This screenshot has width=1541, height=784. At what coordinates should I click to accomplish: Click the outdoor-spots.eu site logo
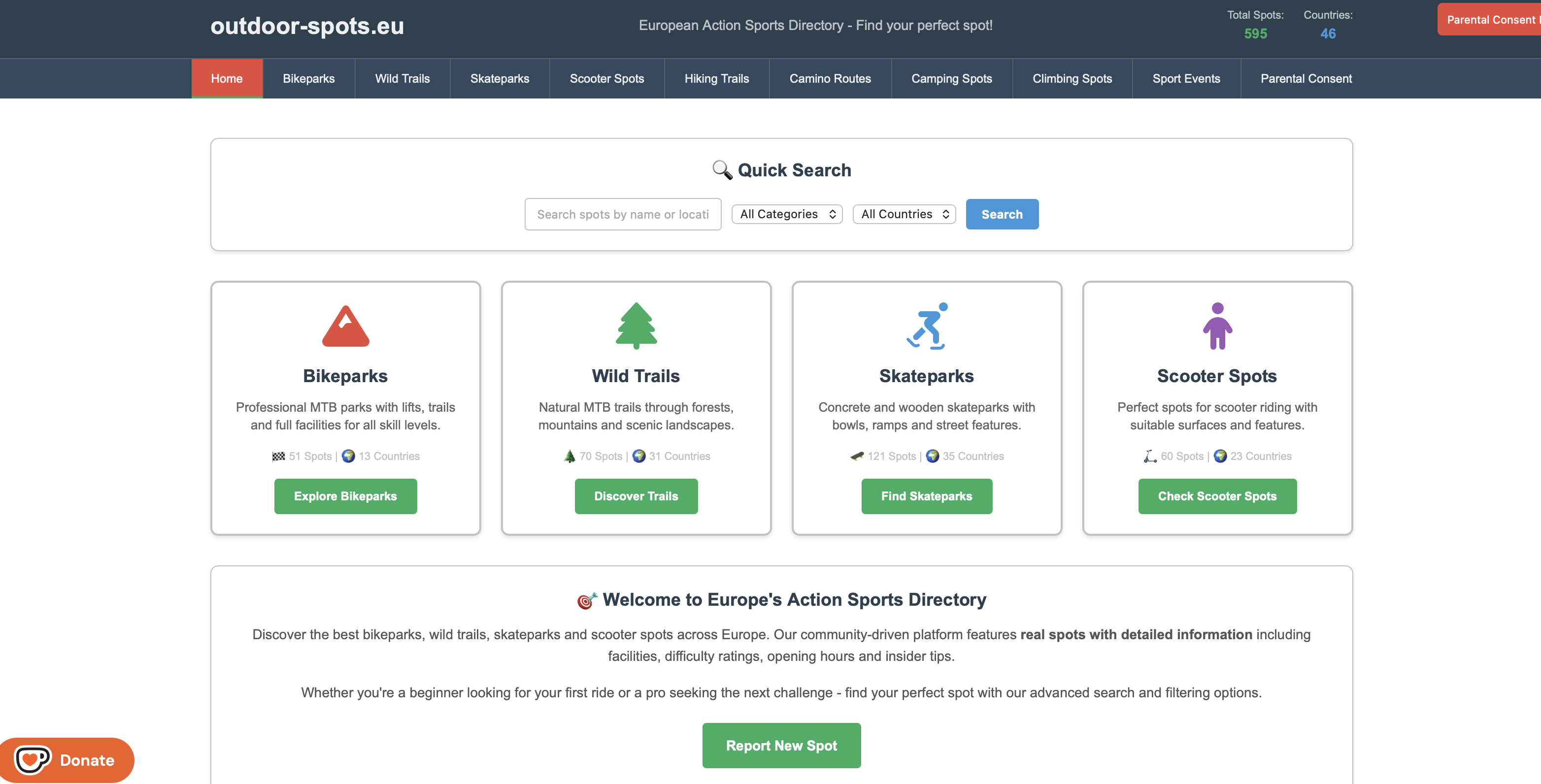(x=307, y=26)
